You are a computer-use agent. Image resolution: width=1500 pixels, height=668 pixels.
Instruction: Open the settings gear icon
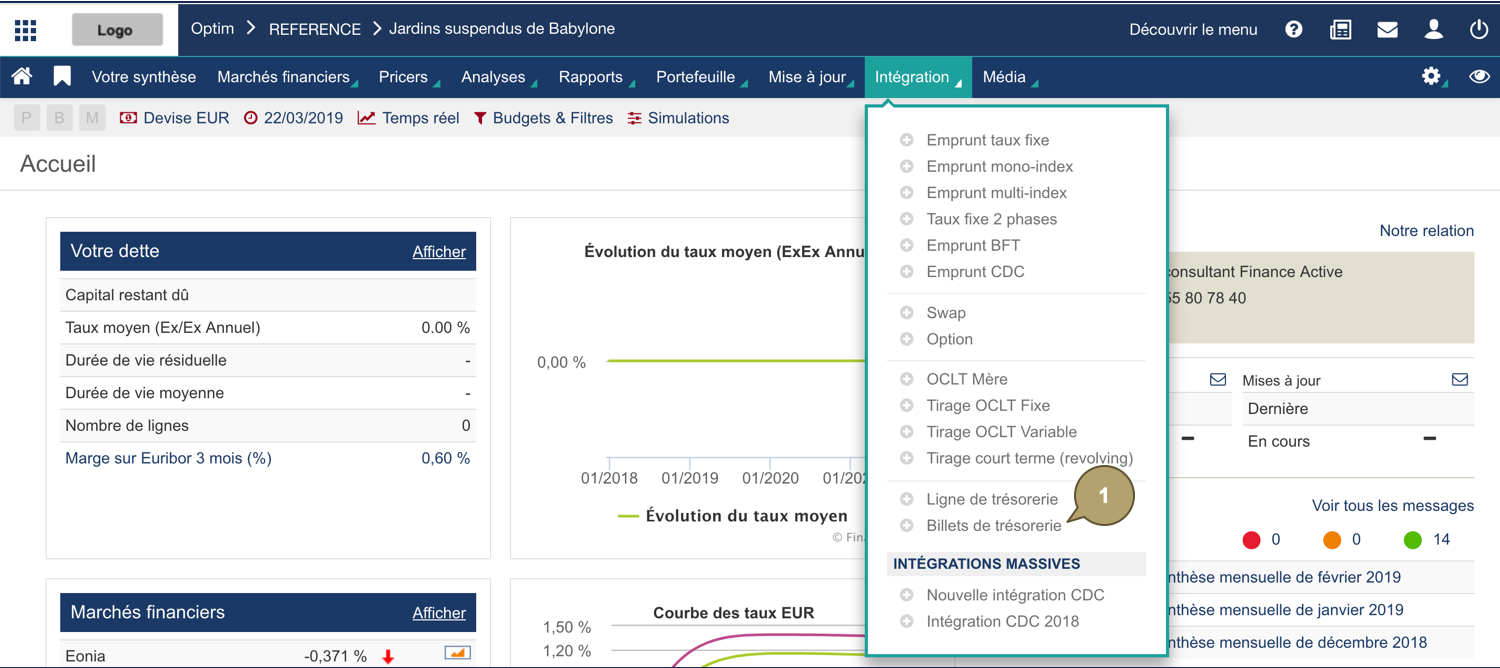tap(1431, 77)
